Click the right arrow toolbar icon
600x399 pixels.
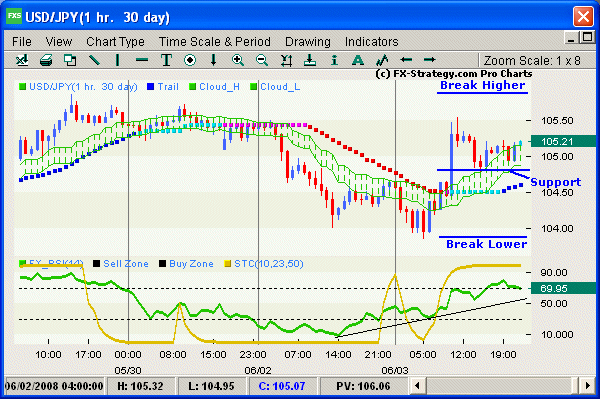point(430,60)
